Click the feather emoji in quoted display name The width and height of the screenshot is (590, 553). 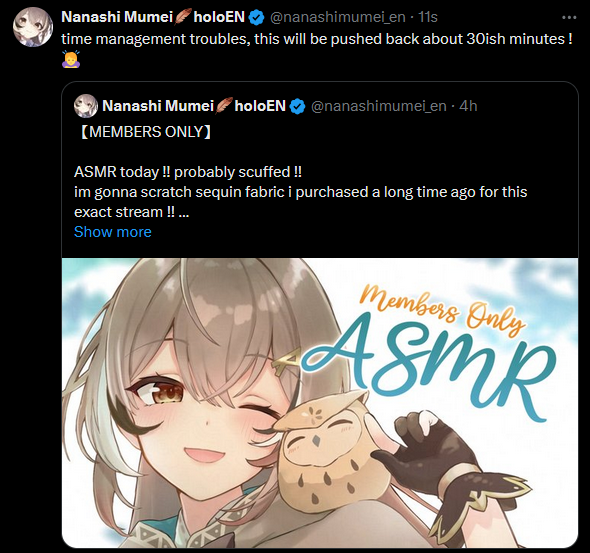click(x=224, y=106)
